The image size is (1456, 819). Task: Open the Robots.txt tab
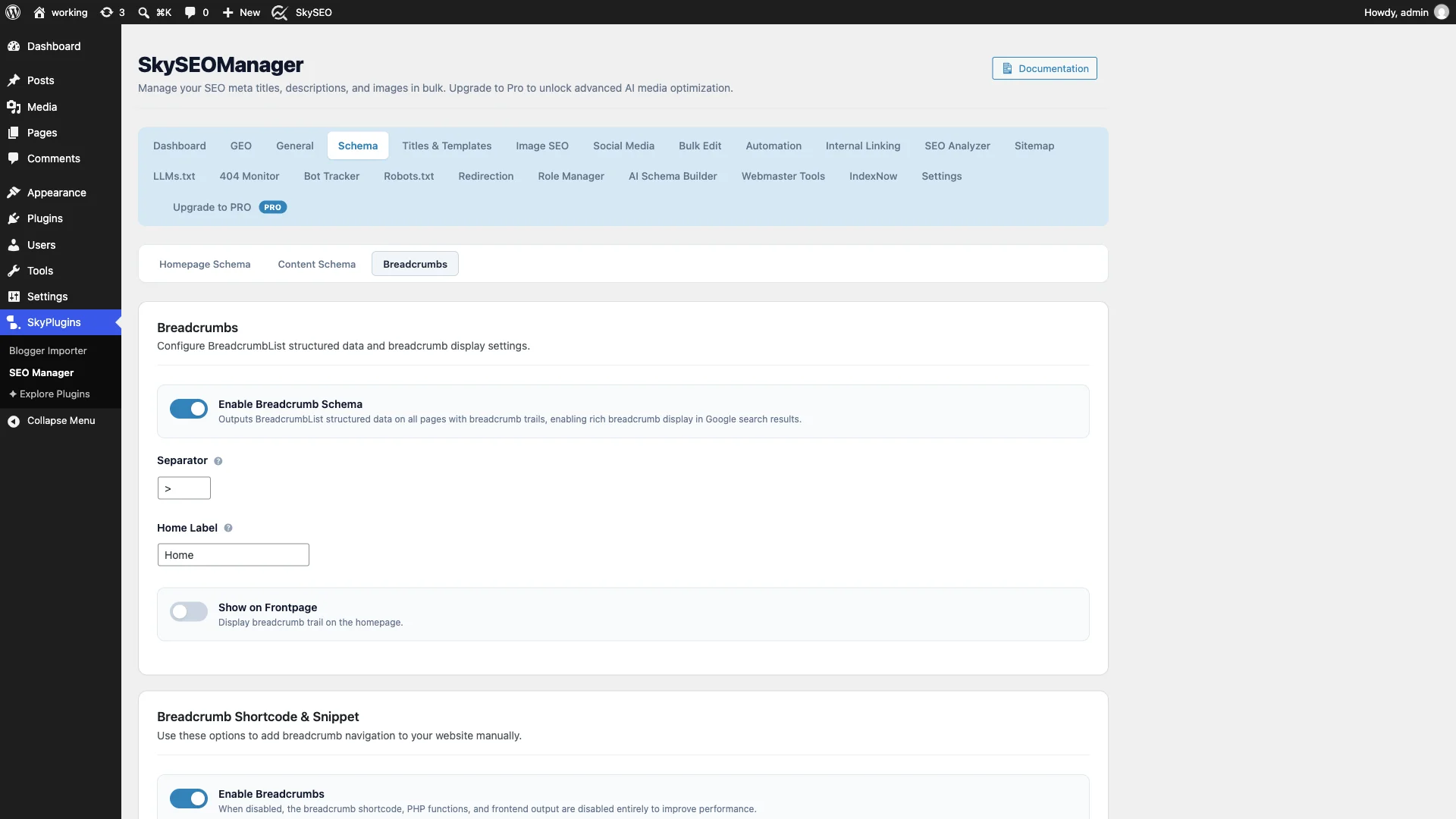click(x=409, y=176)
